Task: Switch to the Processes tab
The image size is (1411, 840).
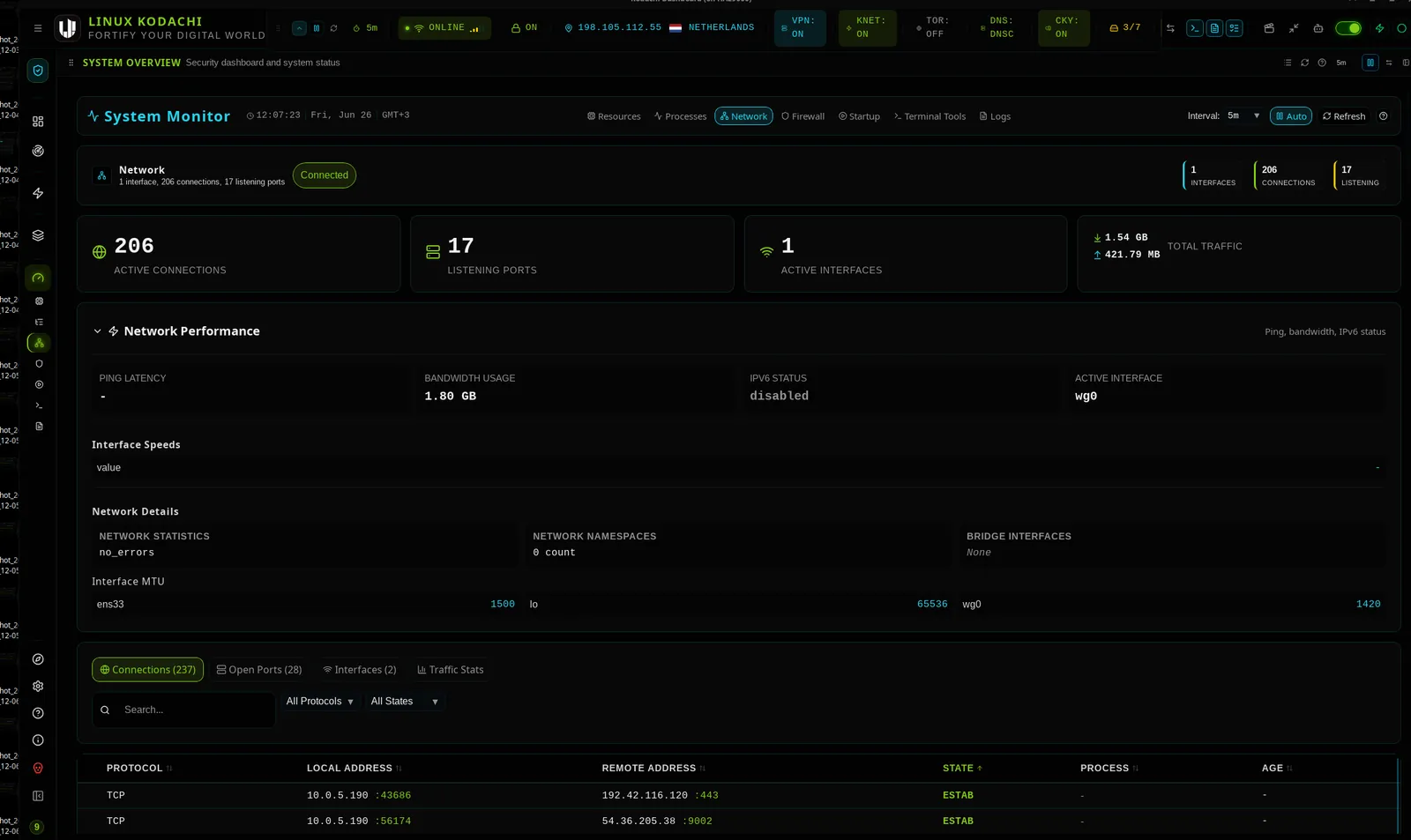Action: (x=680, y=116)
